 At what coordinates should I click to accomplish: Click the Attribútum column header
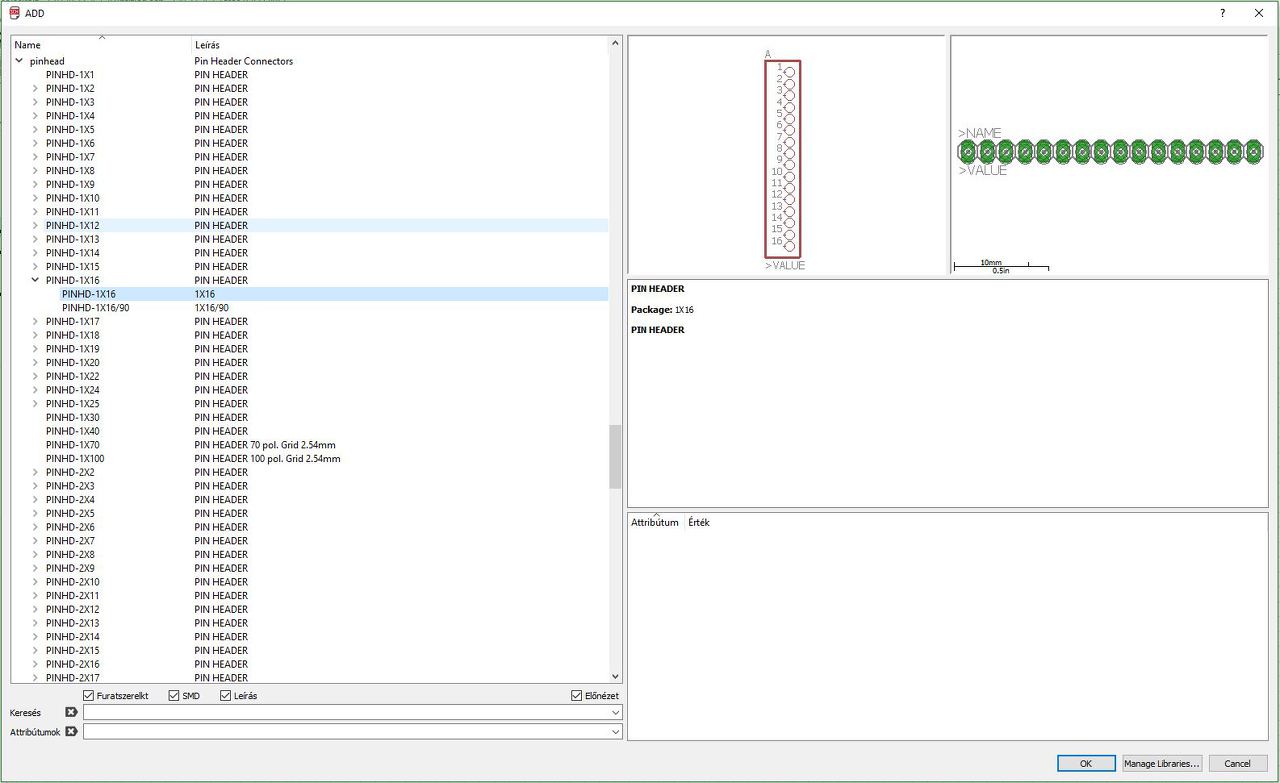click(655, 522)
